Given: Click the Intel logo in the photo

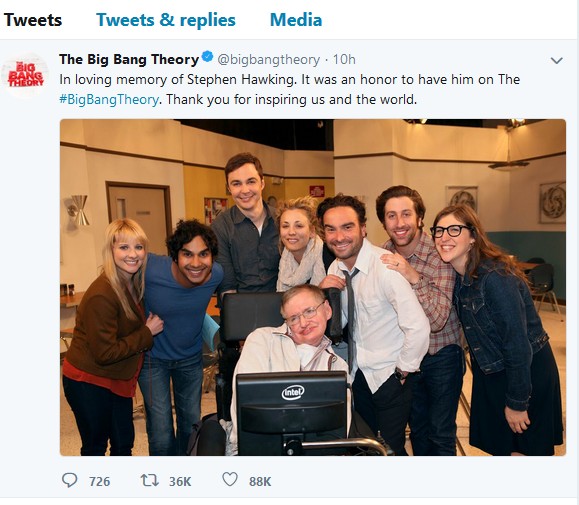Looking at the screenshot, I should coord(293,392).
